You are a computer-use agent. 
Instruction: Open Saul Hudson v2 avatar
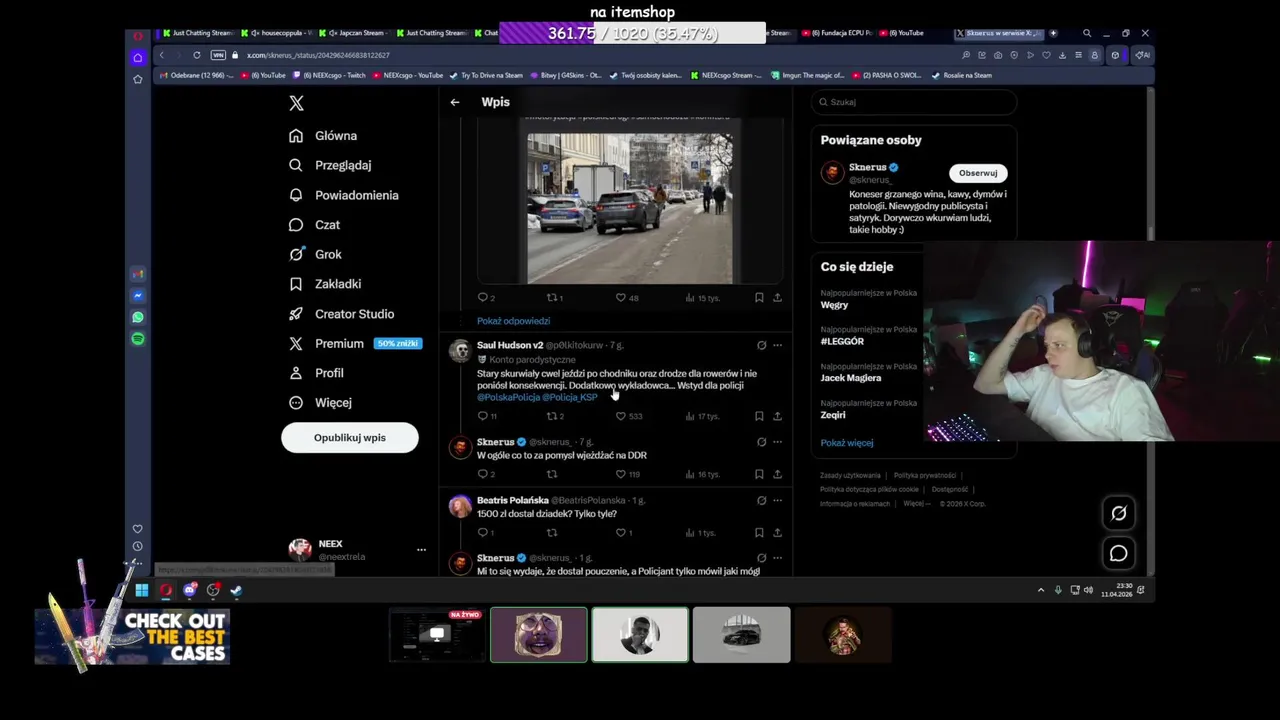tap(460, 351)
